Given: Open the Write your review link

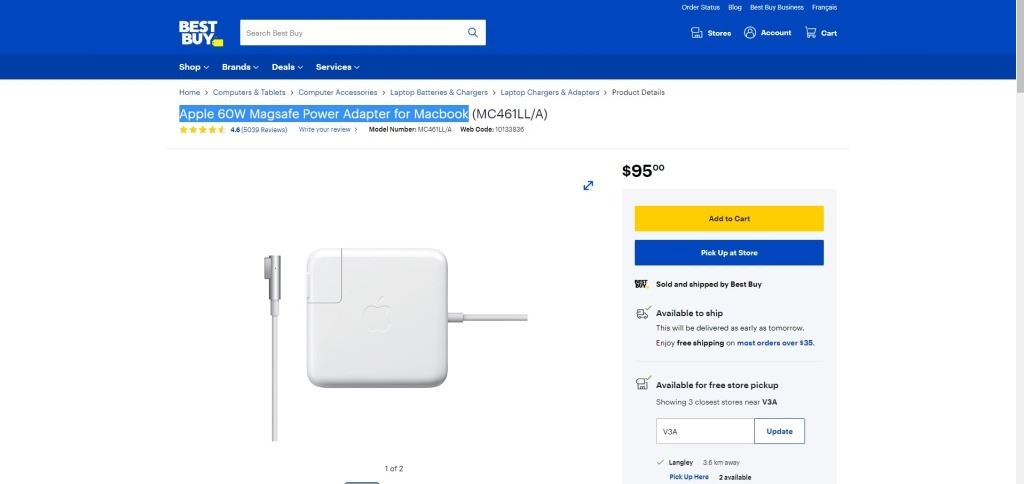Looking at the screenshot, I should 326,129.
